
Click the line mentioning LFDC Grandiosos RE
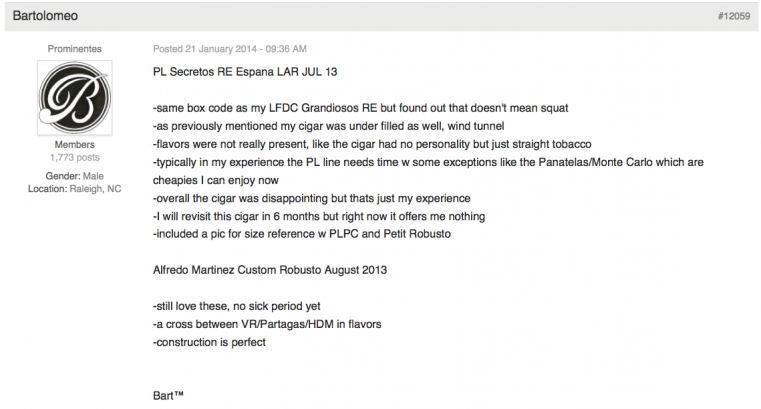(361, 108)
